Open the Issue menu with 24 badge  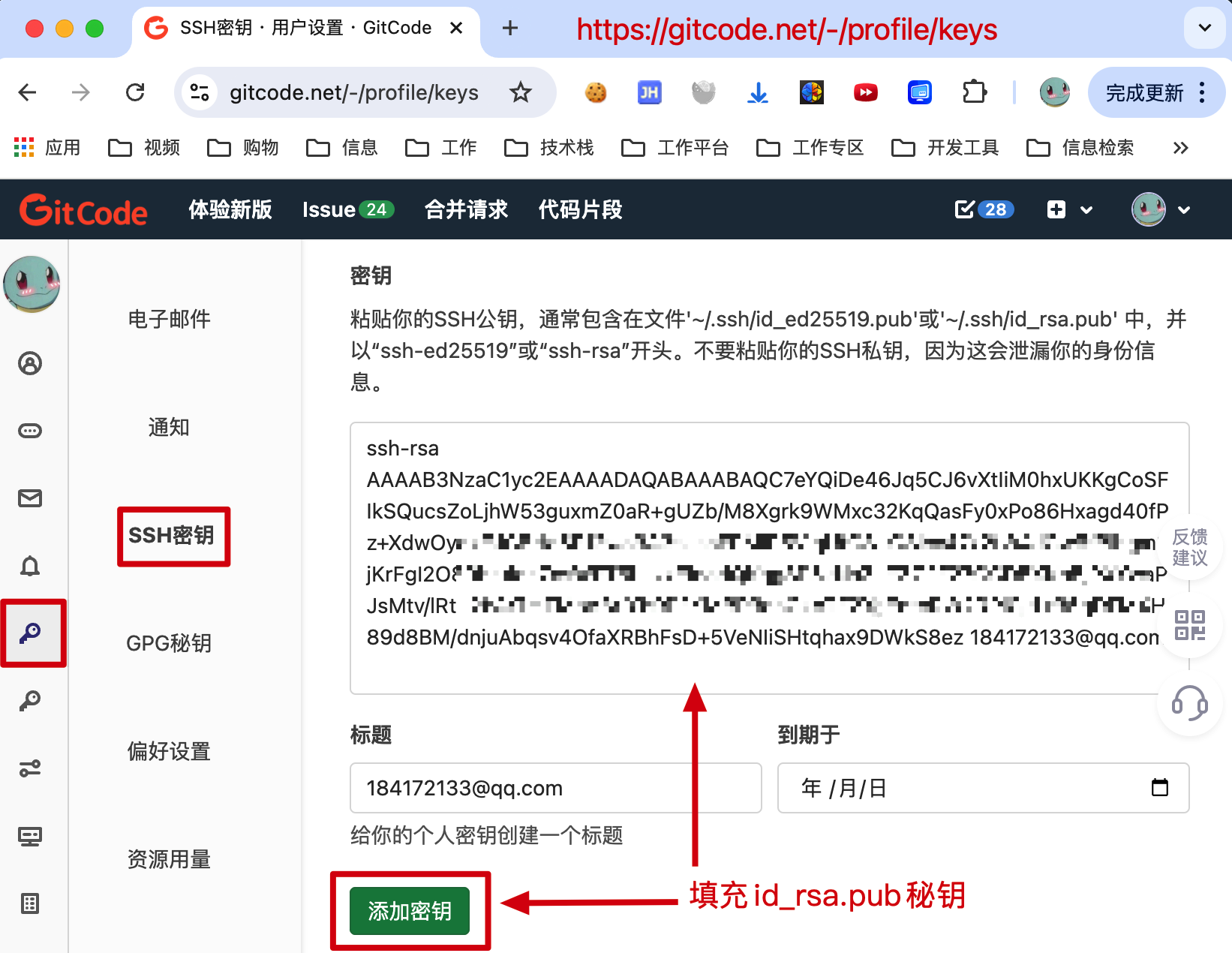(347, 209)
